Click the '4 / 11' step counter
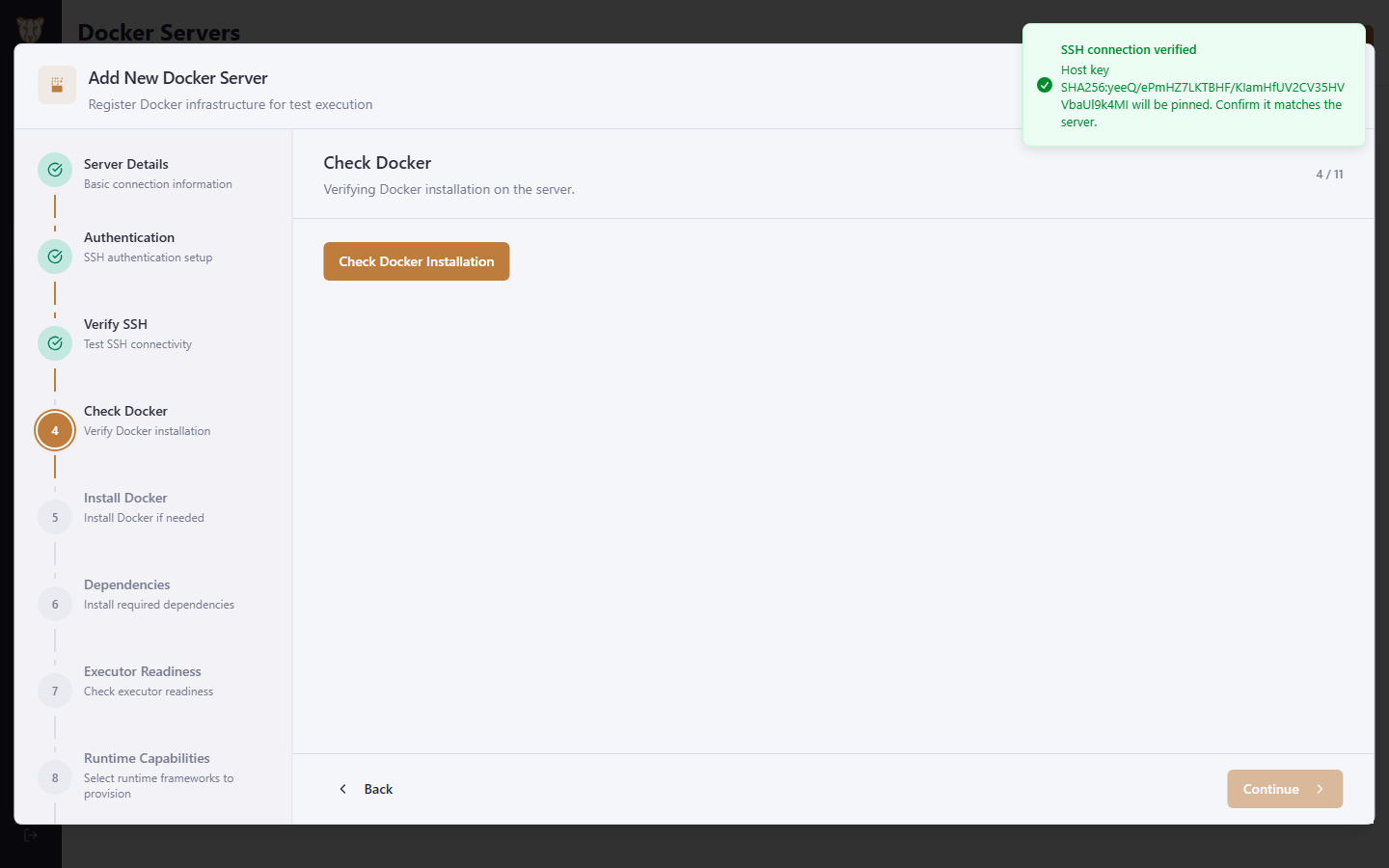 click(x=1329, y=175)
